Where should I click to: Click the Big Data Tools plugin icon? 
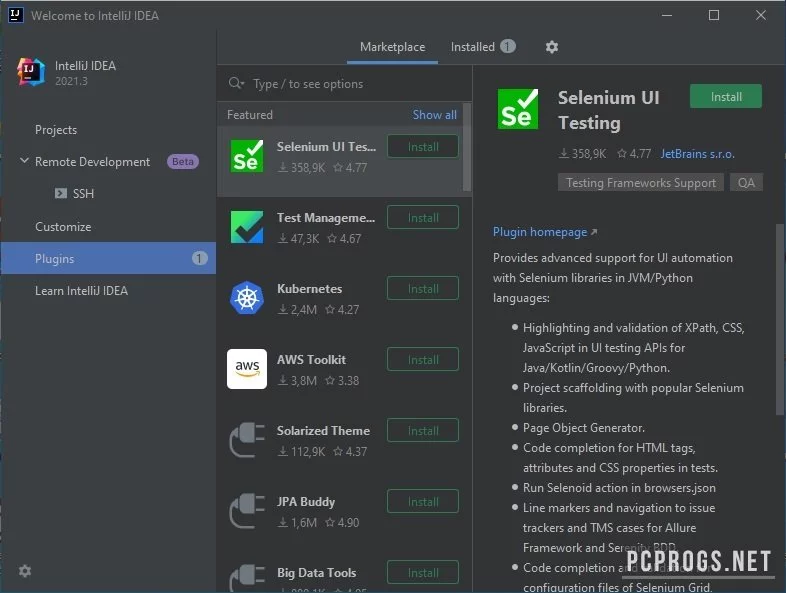pyautogui.click(x=247, y=578)
